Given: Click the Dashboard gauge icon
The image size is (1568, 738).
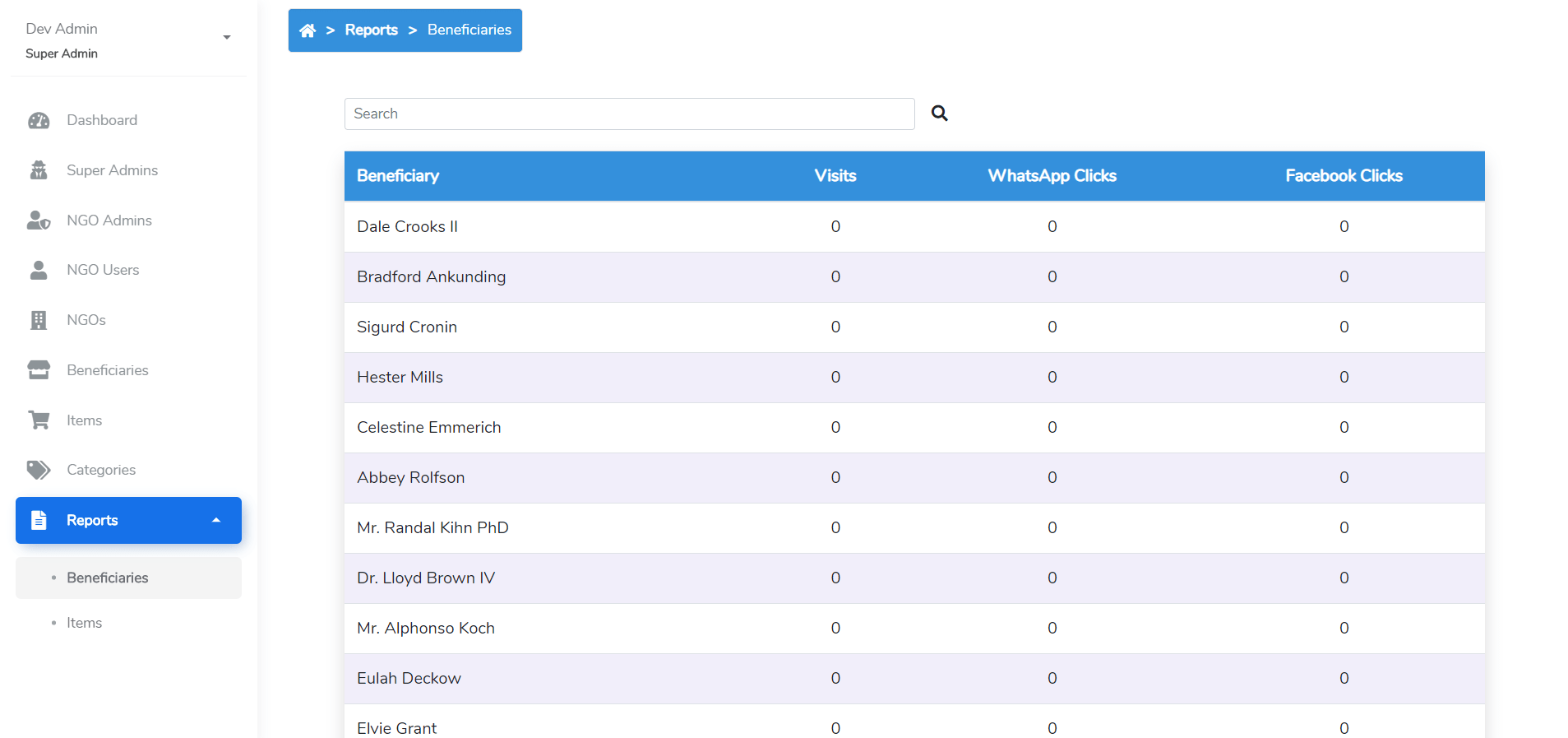Looking at the screenshot, I should coord(39,121).
